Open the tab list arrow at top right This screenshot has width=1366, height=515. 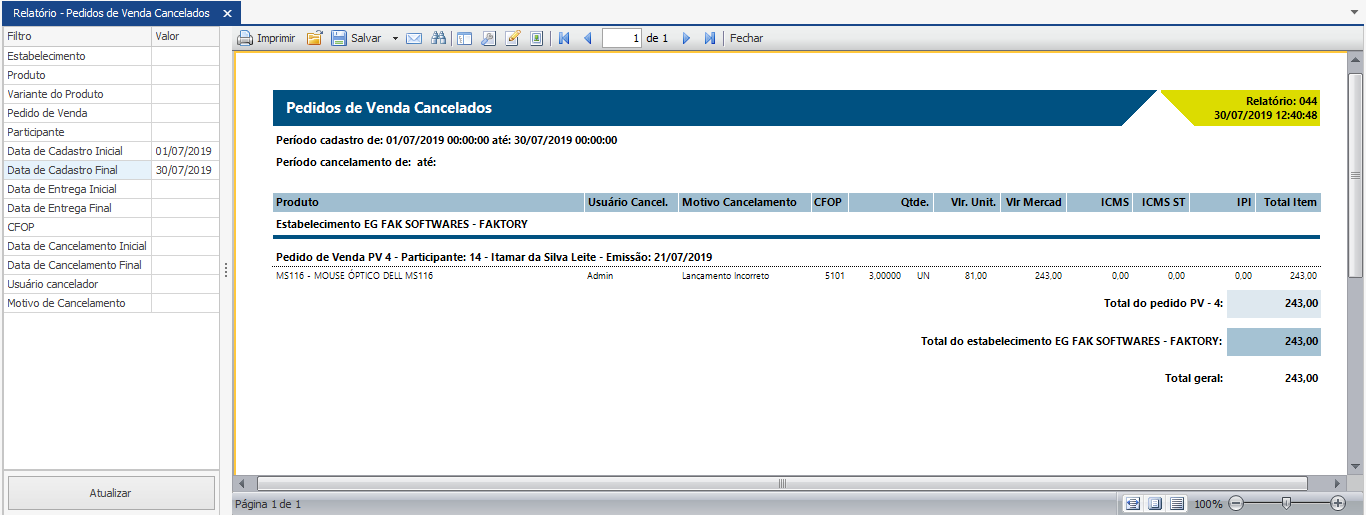coord(1355,13)
